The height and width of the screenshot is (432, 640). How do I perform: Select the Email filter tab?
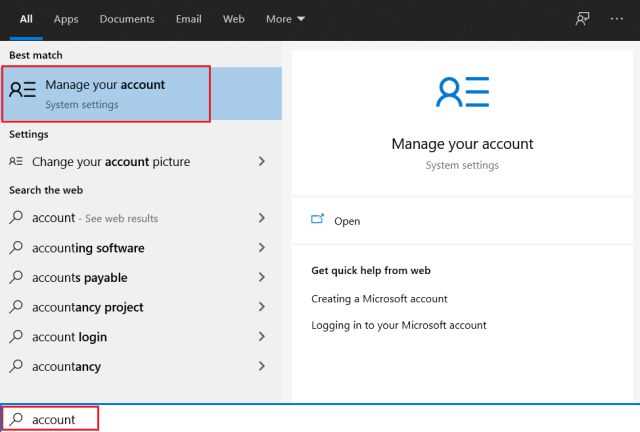[189, 19]
